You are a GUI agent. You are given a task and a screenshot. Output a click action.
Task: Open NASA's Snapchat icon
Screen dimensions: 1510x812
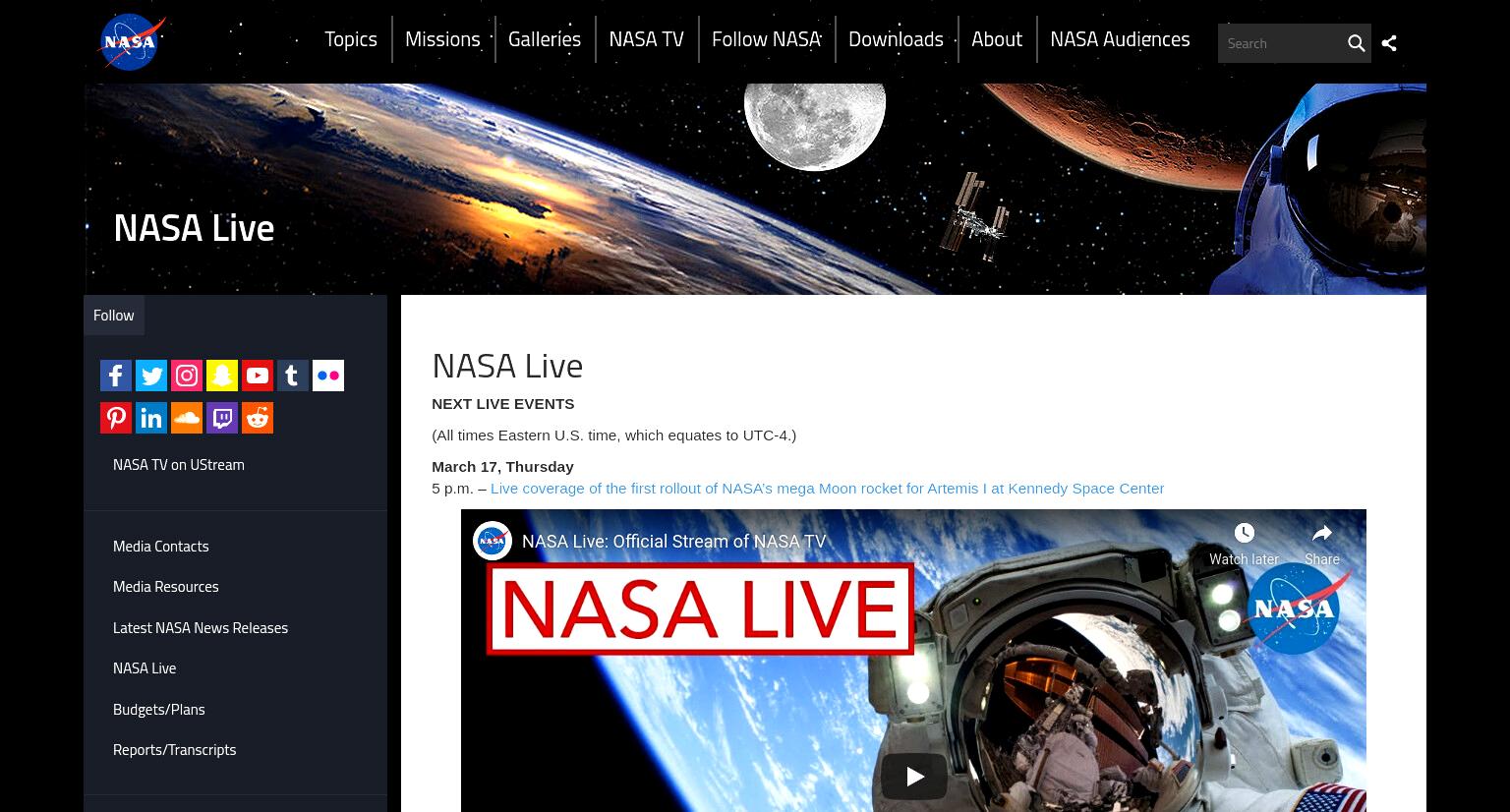(x=222, y=376)
